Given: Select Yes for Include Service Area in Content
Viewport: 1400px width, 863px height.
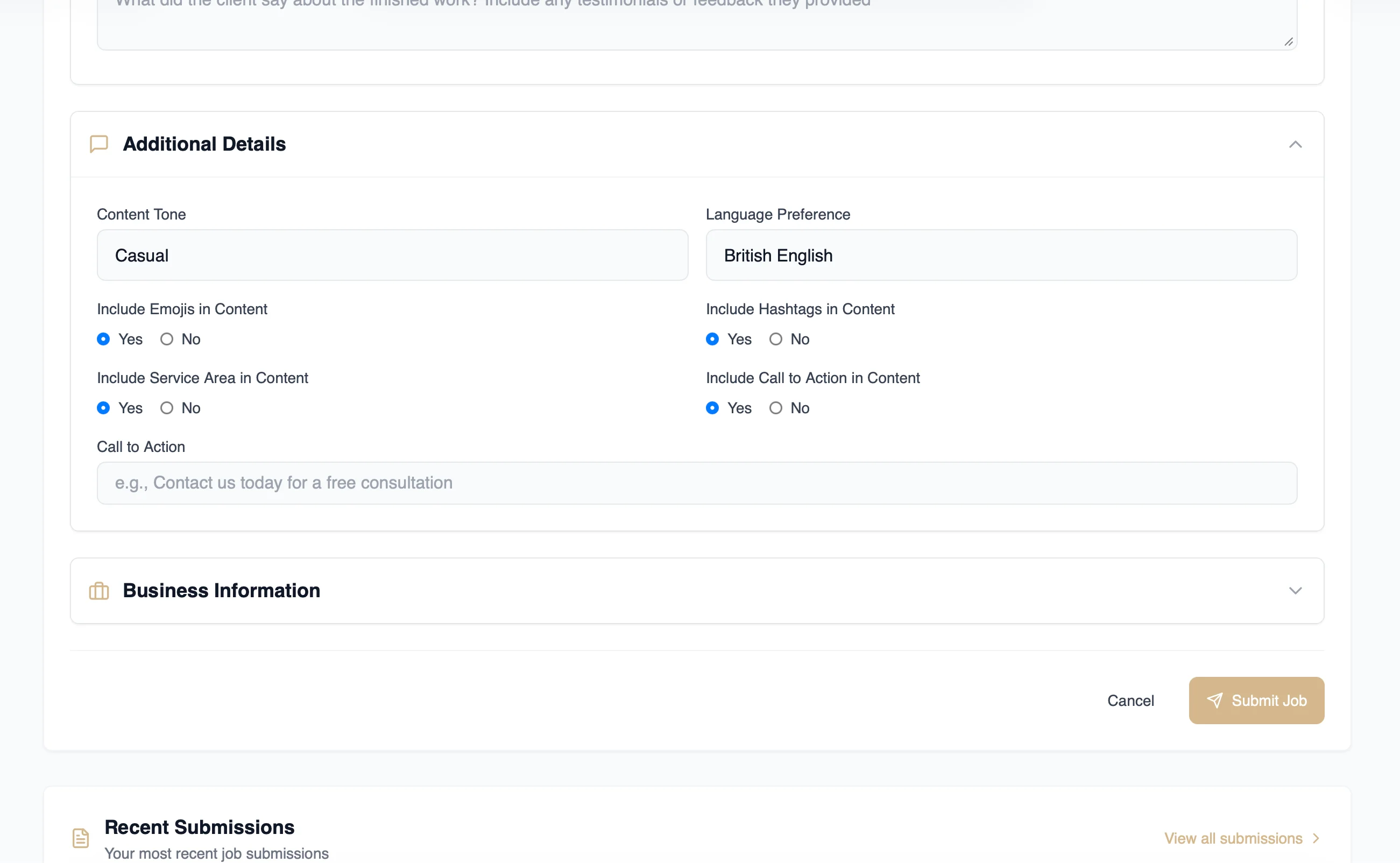Looking at the screenshot, I should coord(103,408).
